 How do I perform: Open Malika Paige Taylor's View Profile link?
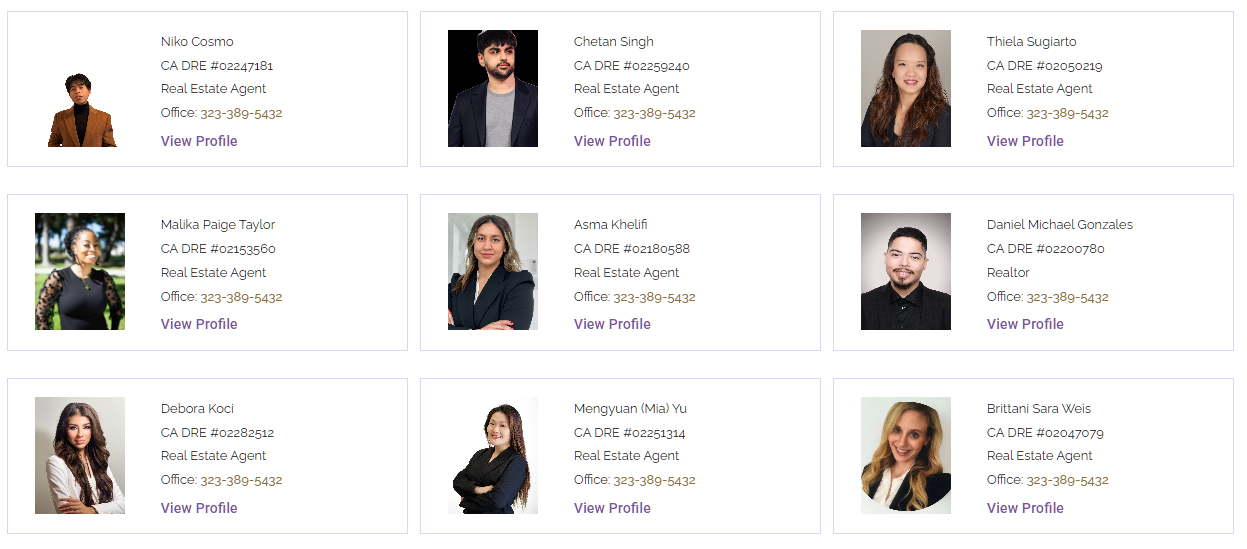(x=199, y=324)
